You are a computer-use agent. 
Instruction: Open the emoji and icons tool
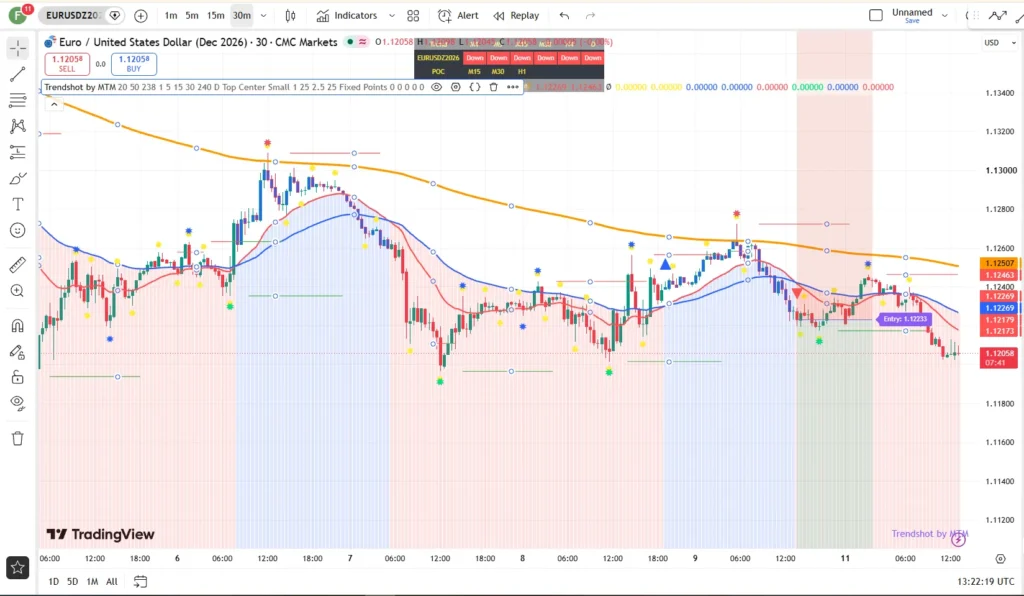[18, 230]
